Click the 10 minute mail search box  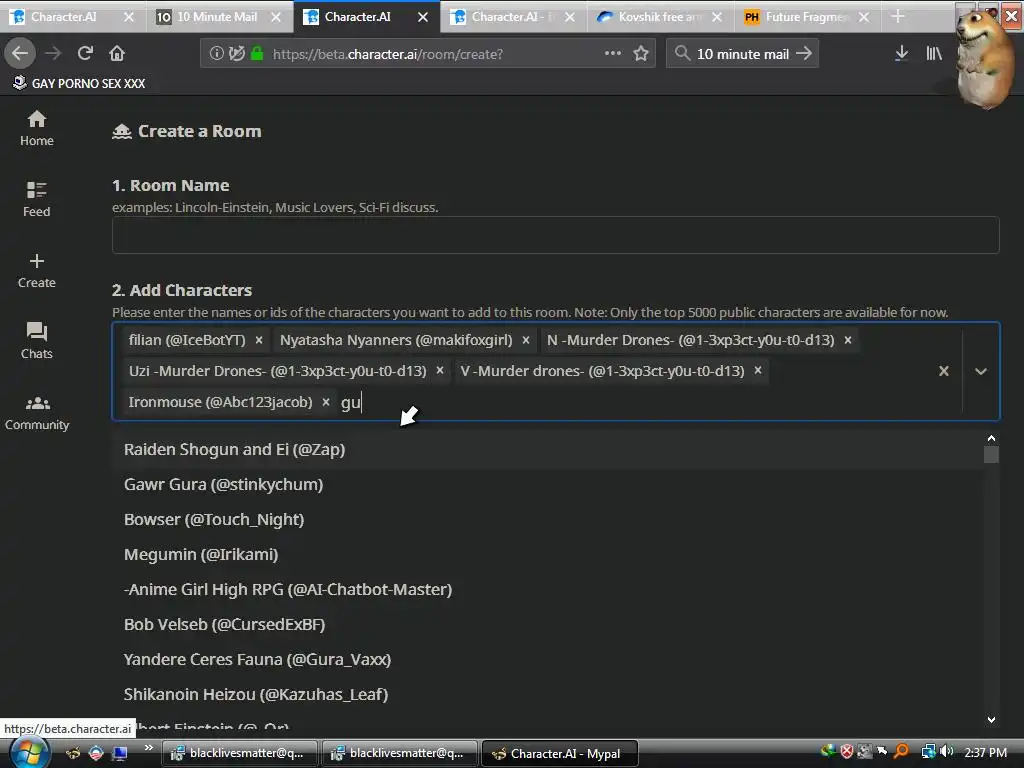(743, 54)
